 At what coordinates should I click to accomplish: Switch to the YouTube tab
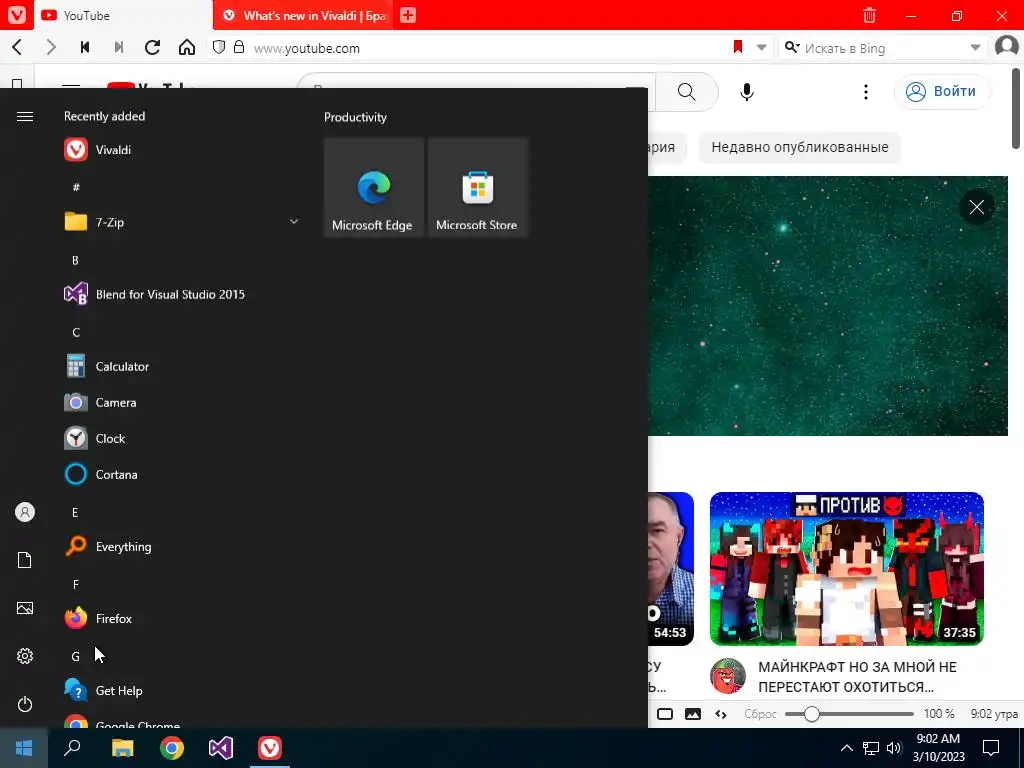[123, 15]
